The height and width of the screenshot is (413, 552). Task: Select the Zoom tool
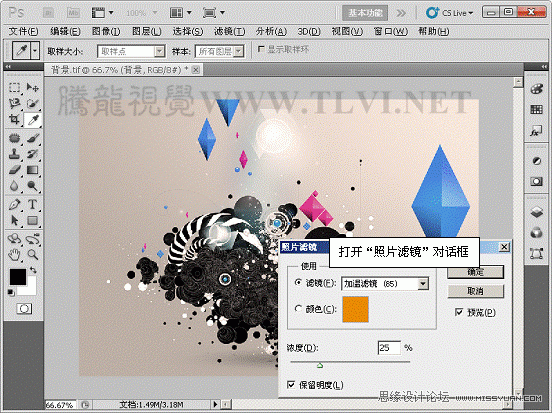click(x=32, y=255)
